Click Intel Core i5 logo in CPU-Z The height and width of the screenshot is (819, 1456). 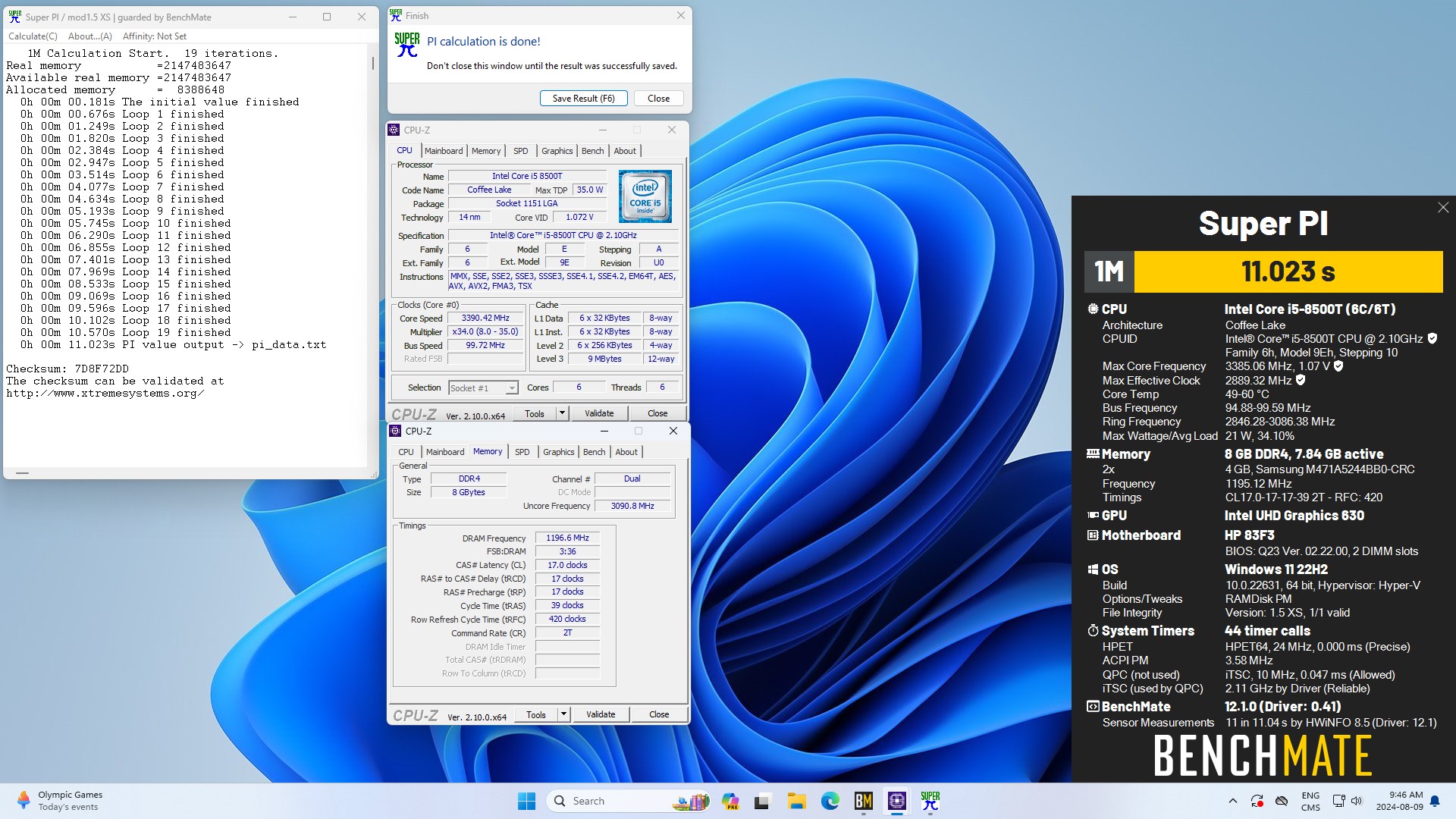[645, 196]
